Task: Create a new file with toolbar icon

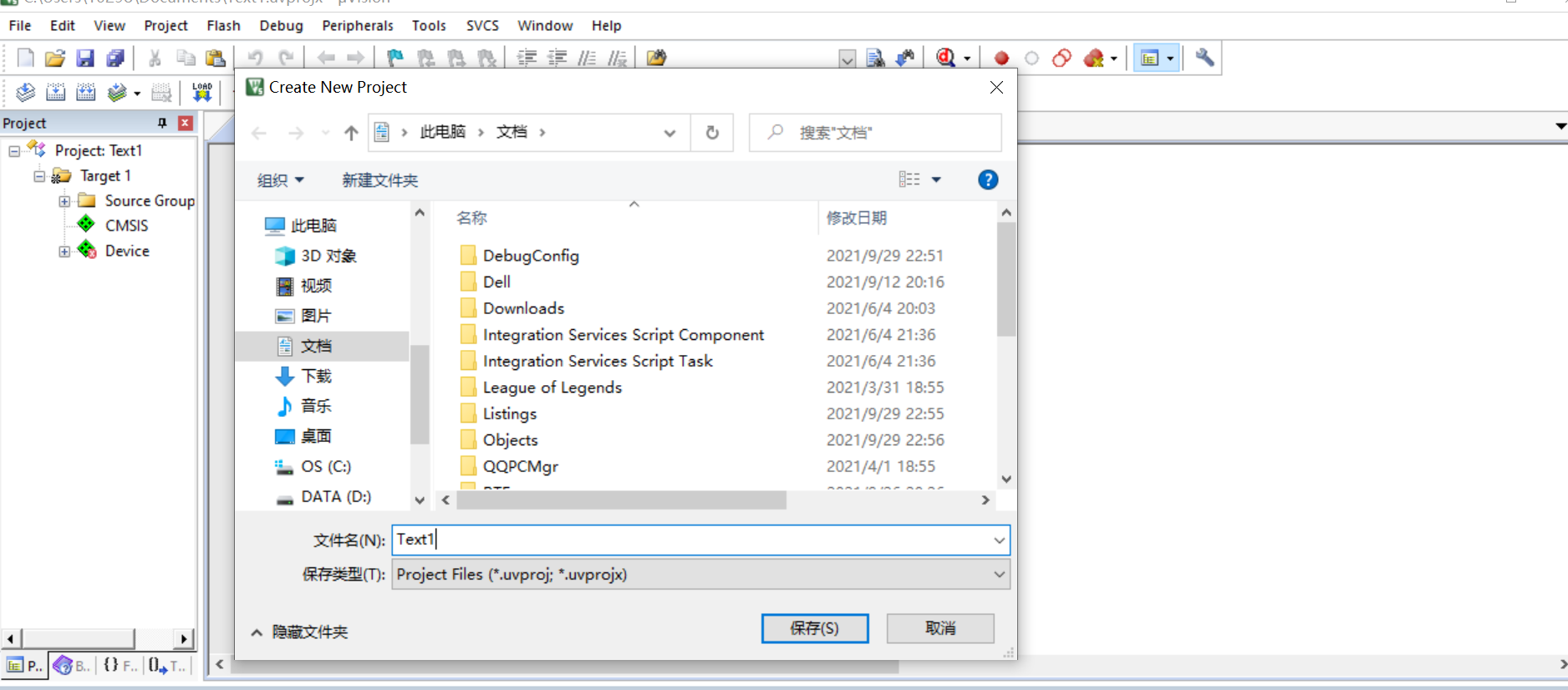Action: tap(25, 58)
